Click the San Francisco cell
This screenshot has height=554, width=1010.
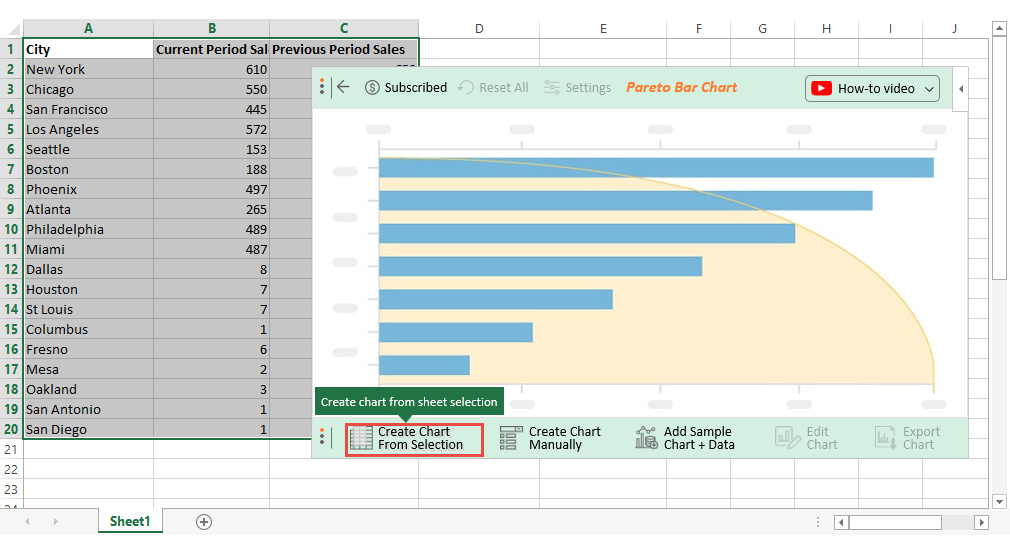(88, 110)
